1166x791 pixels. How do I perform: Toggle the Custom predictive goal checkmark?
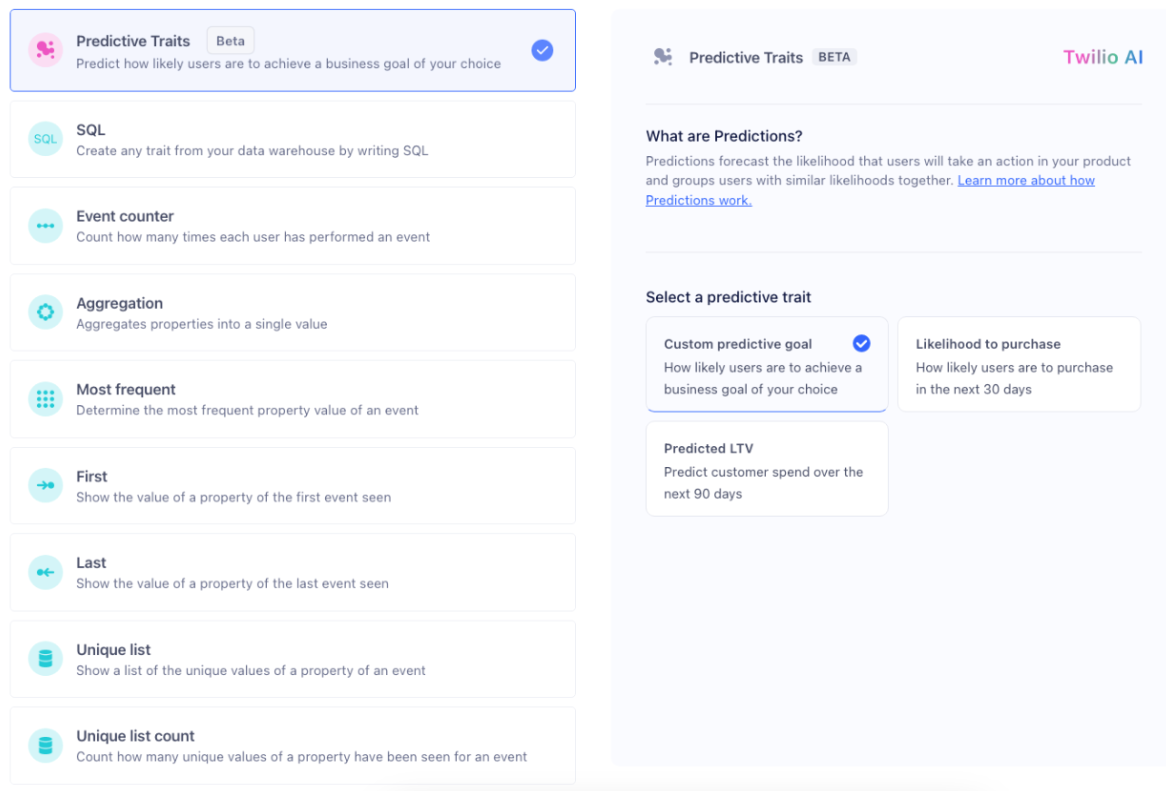point(861,344)
